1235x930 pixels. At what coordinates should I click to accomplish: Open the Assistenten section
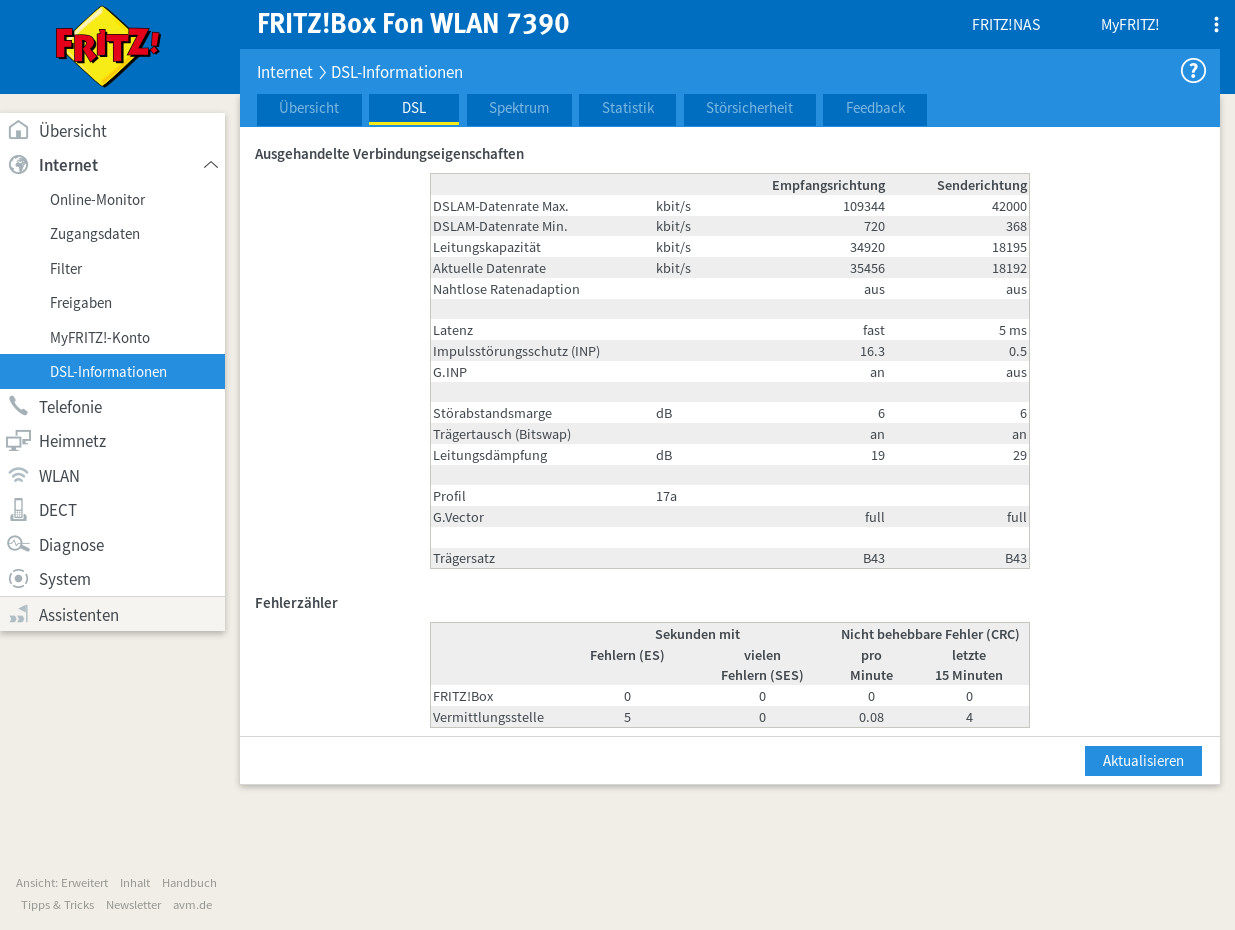[x=78, y=615]
